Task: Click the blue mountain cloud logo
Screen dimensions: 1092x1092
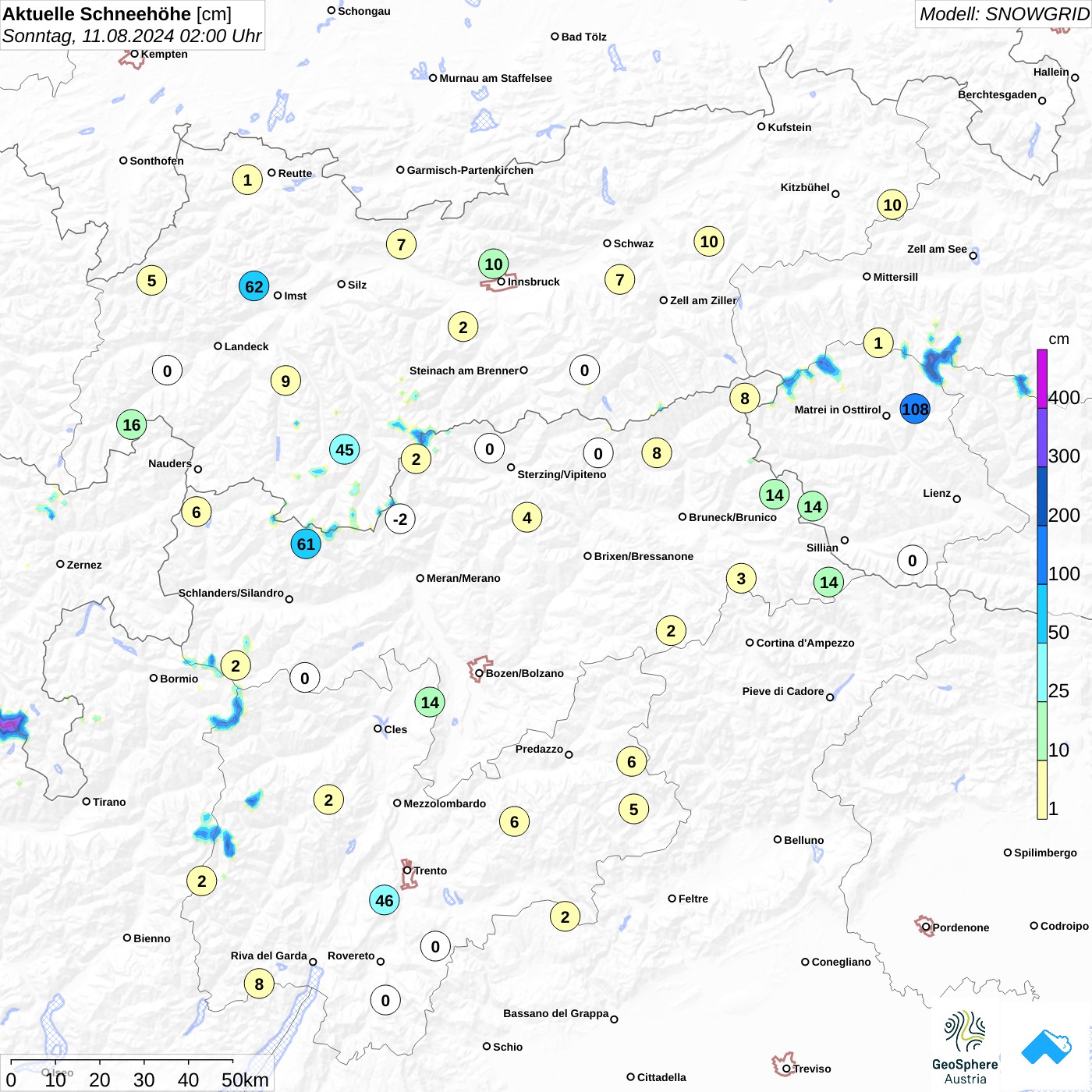Action: [x=1046, y=1047]
